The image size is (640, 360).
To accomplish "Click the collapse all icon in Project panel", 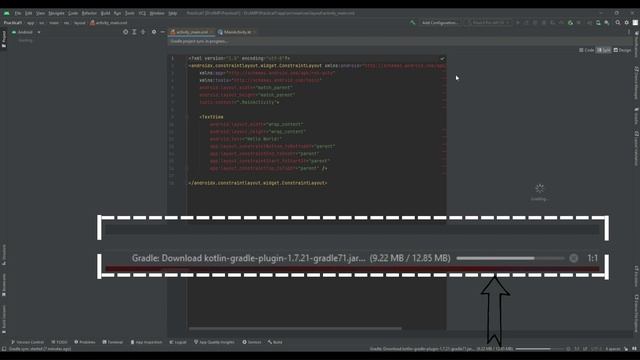I will click(143, 32).
